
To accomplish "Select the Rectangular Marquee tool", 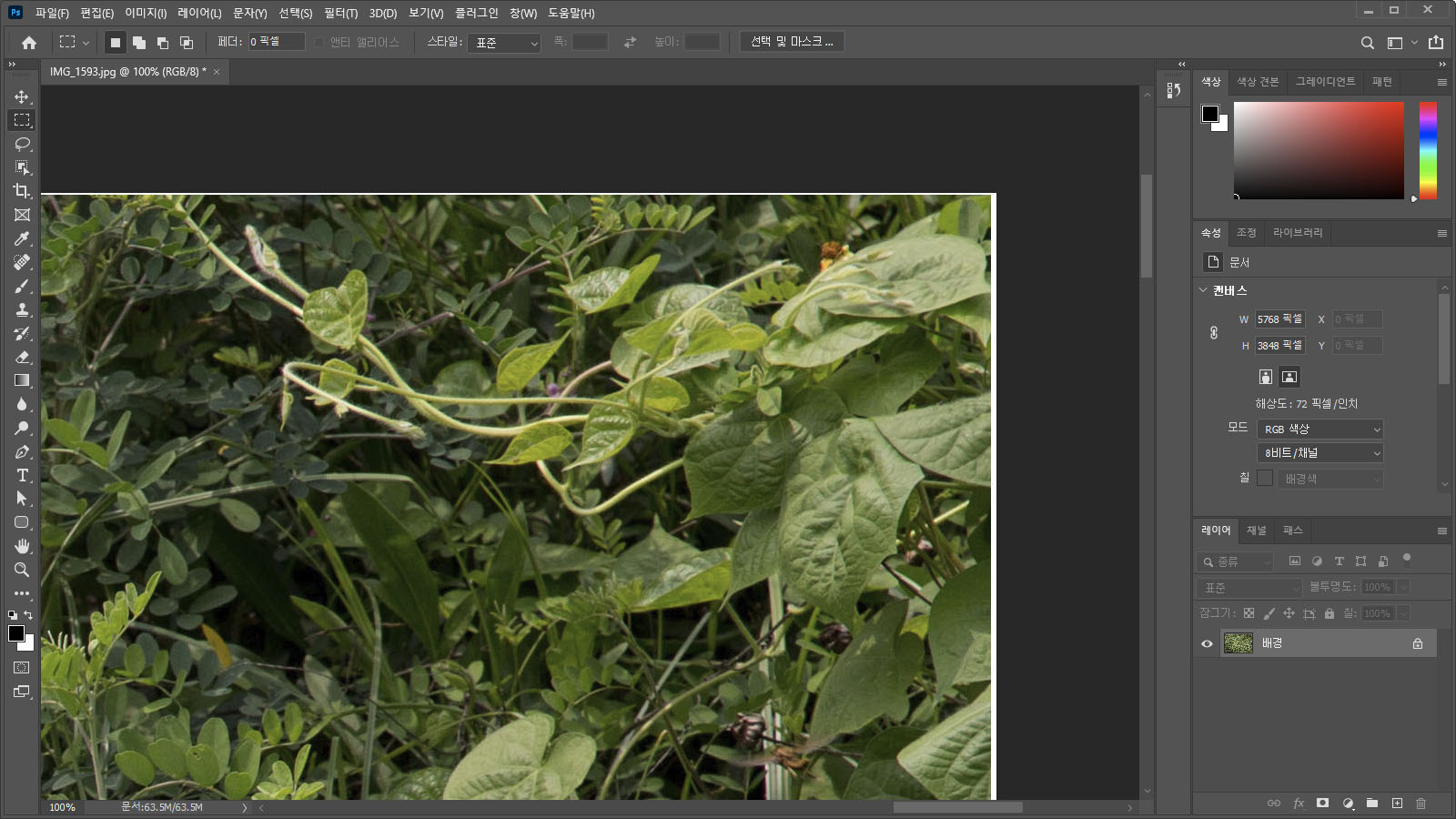I will pyautogui.click(x=22, y=120).
